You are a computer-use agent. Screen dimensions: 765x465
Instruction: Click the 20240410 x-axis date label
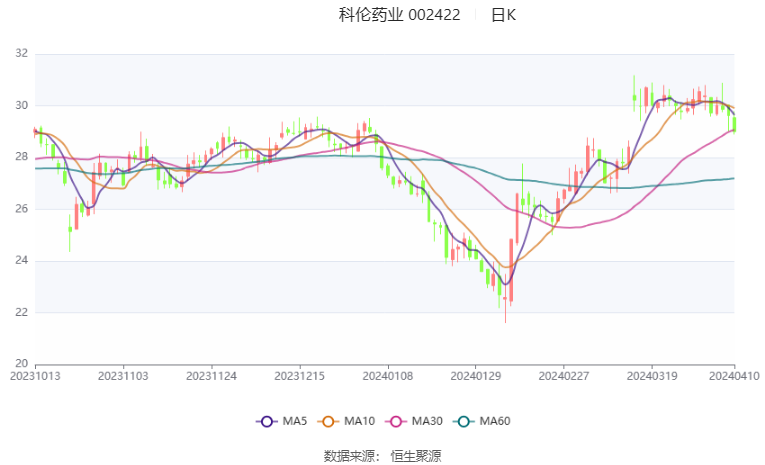pyautogui.click(x=734, y=376)
